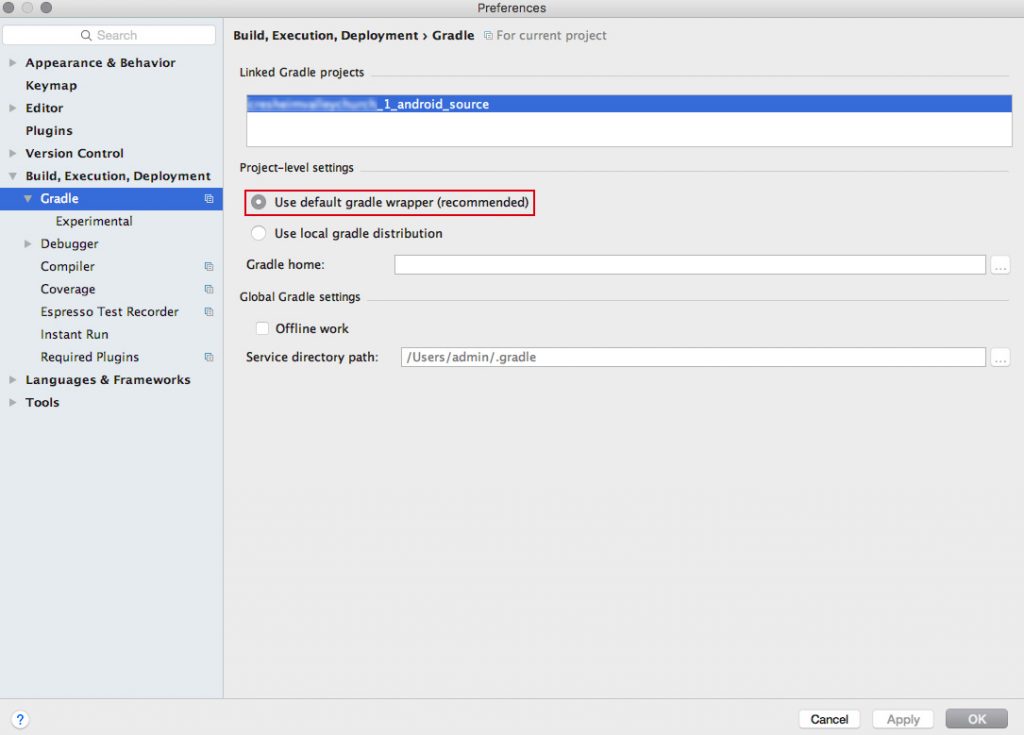Screen dimensions: 1024x735
Task: Select Use default gradle wrapper option
Action: point(259,203)
